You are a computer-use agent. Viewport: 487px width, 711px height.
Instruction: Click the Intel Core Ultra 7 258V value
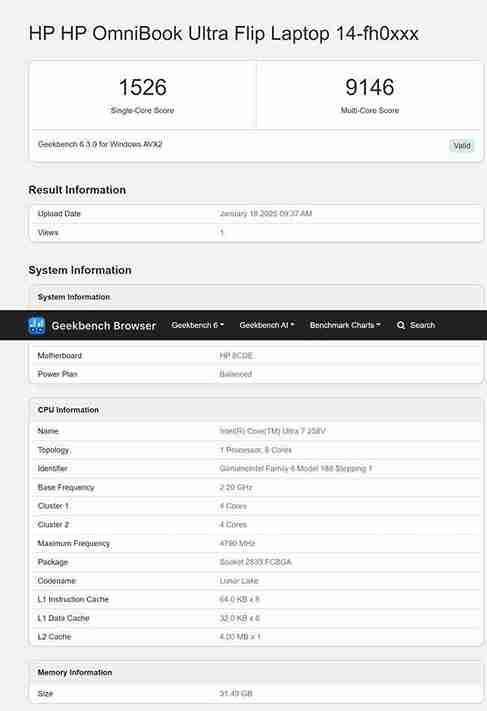[272, 431]
